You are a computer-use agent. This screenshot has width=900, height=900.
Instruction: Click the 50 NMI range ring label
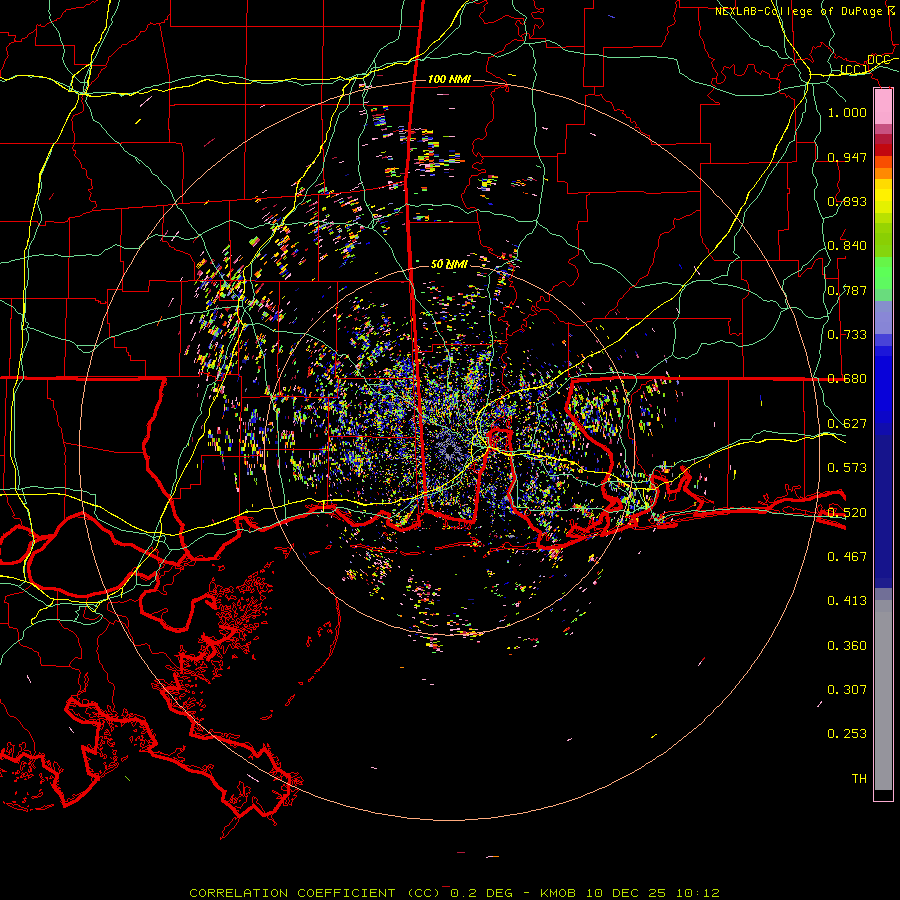click(449, 264)
